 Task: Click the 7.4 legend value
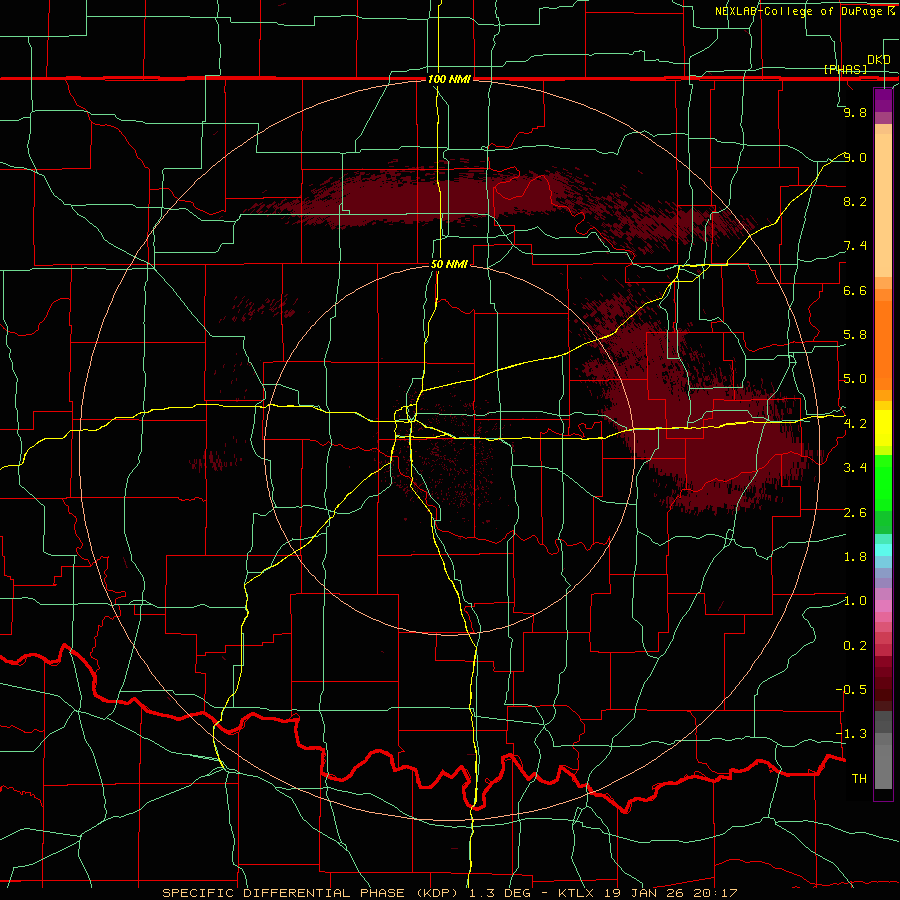855,246
